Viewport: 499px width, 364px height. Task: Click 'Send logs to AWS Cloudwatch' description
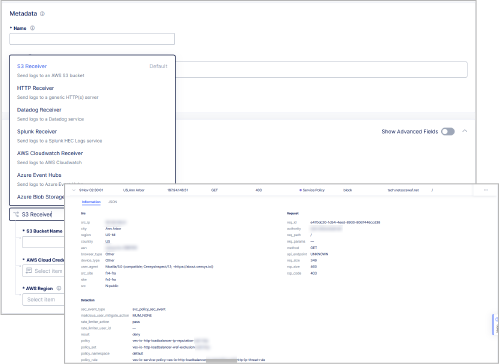49,162
